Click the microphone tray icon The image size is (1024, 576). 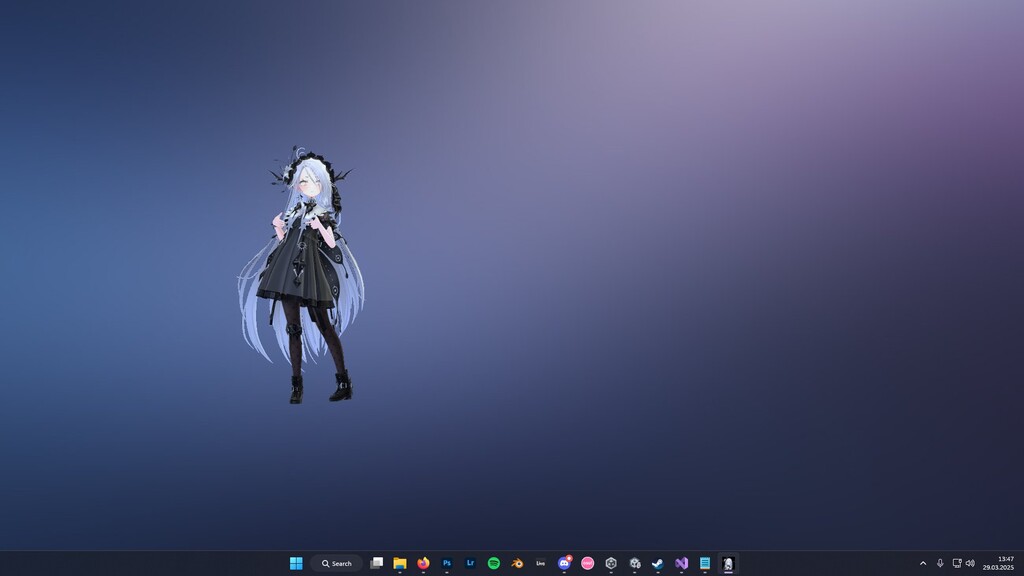pos(940,563)
